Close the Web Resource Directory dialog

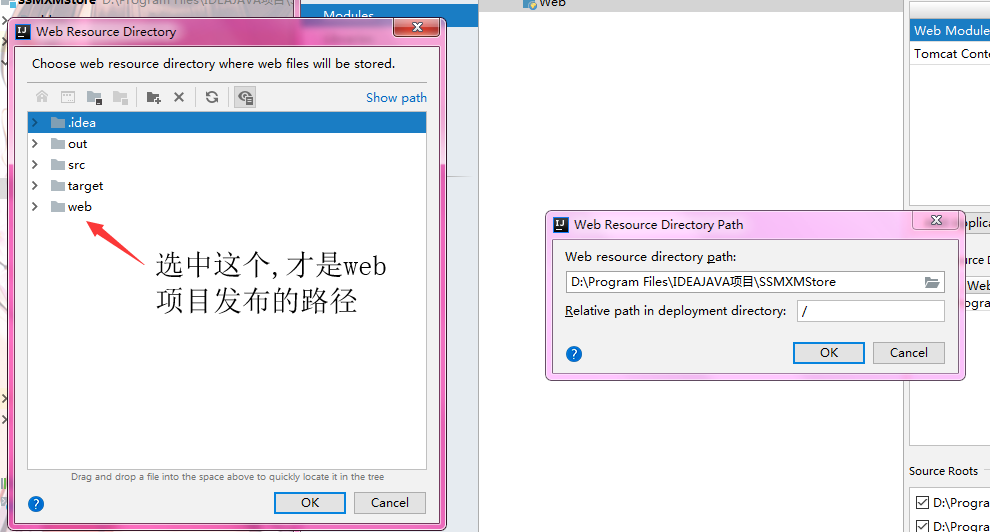coord(417,27)
